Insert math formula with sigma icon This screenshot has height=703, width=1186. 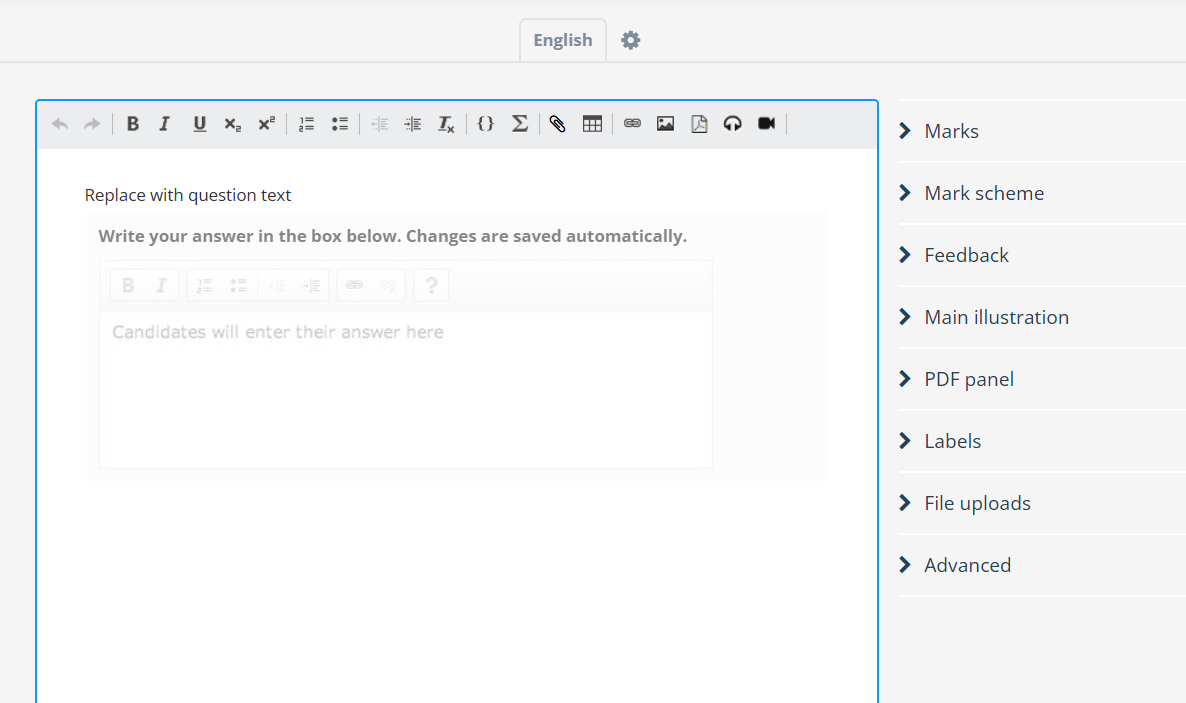(520, 124)
